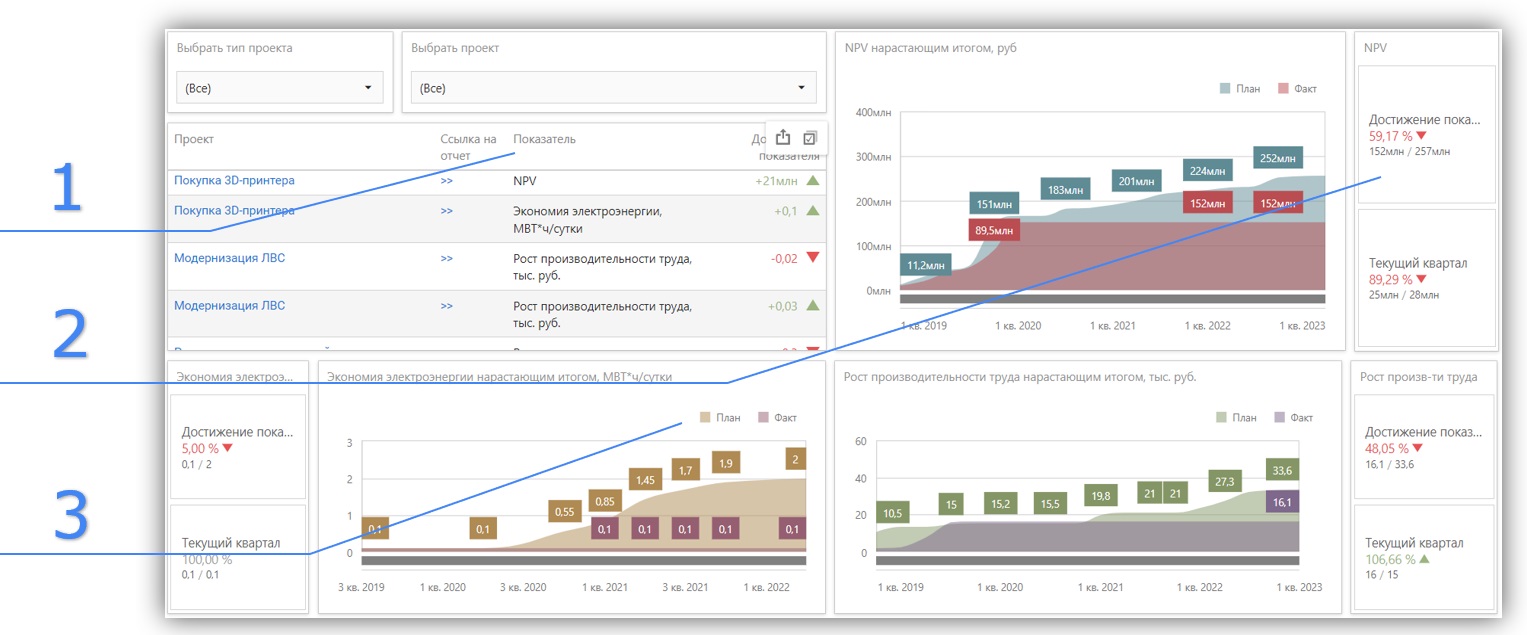This screenshot has height=635, width=1527.
Task: Toggle 'Факт' legend in the NPV chart
Action: click(1297, 89)
